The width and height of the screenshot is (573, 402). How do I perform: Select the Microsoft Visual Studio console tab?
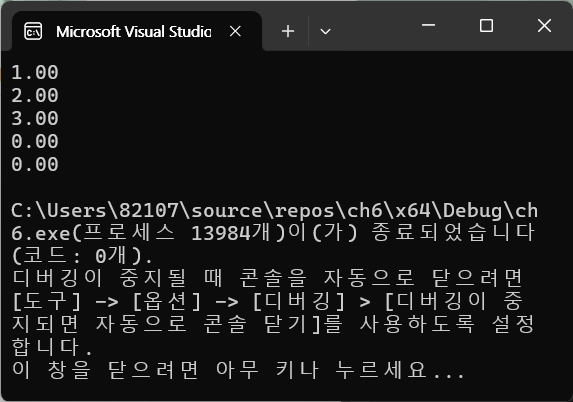(x=137, y=31)
